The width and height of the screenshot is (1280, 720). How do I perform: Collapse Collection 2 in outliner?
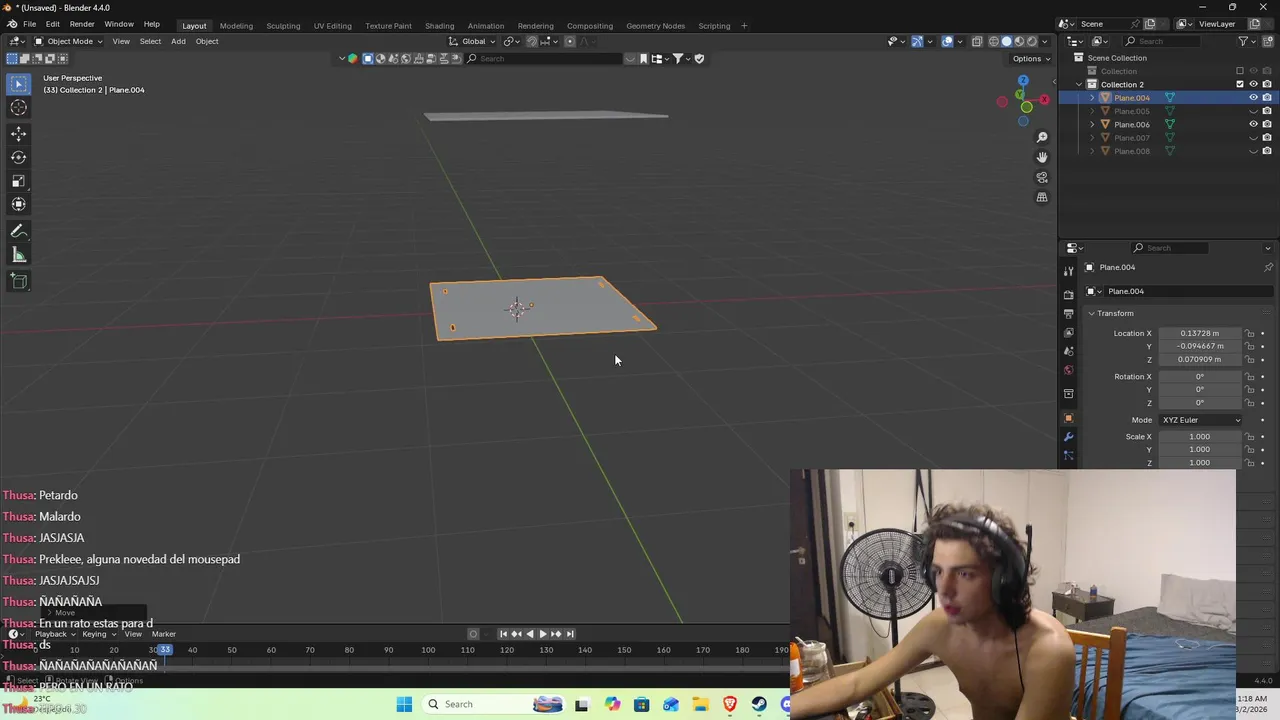pos(1079,84)
